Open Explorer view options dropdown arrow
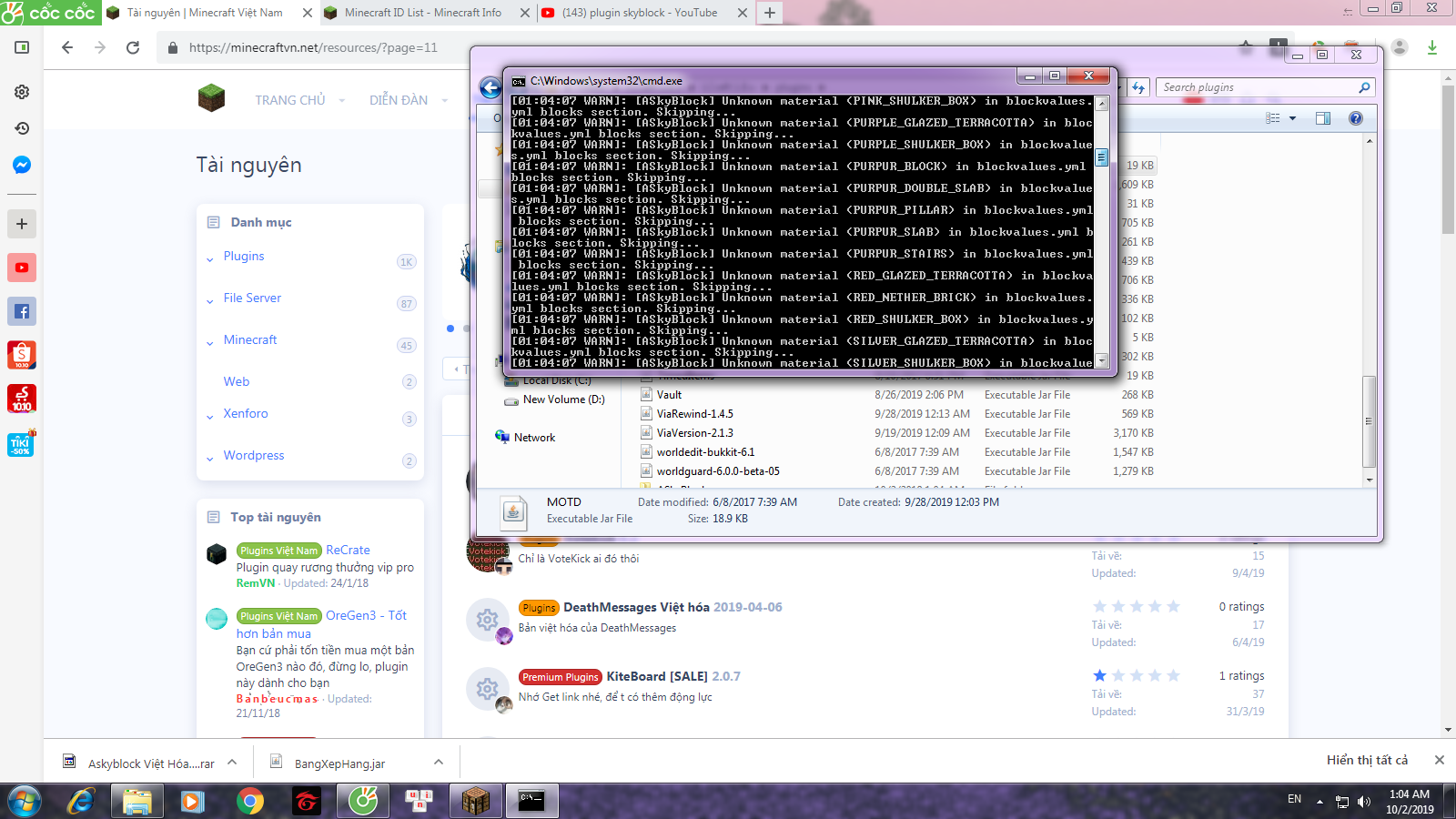The image size is (1456, 819). [x=1292, y=118]
